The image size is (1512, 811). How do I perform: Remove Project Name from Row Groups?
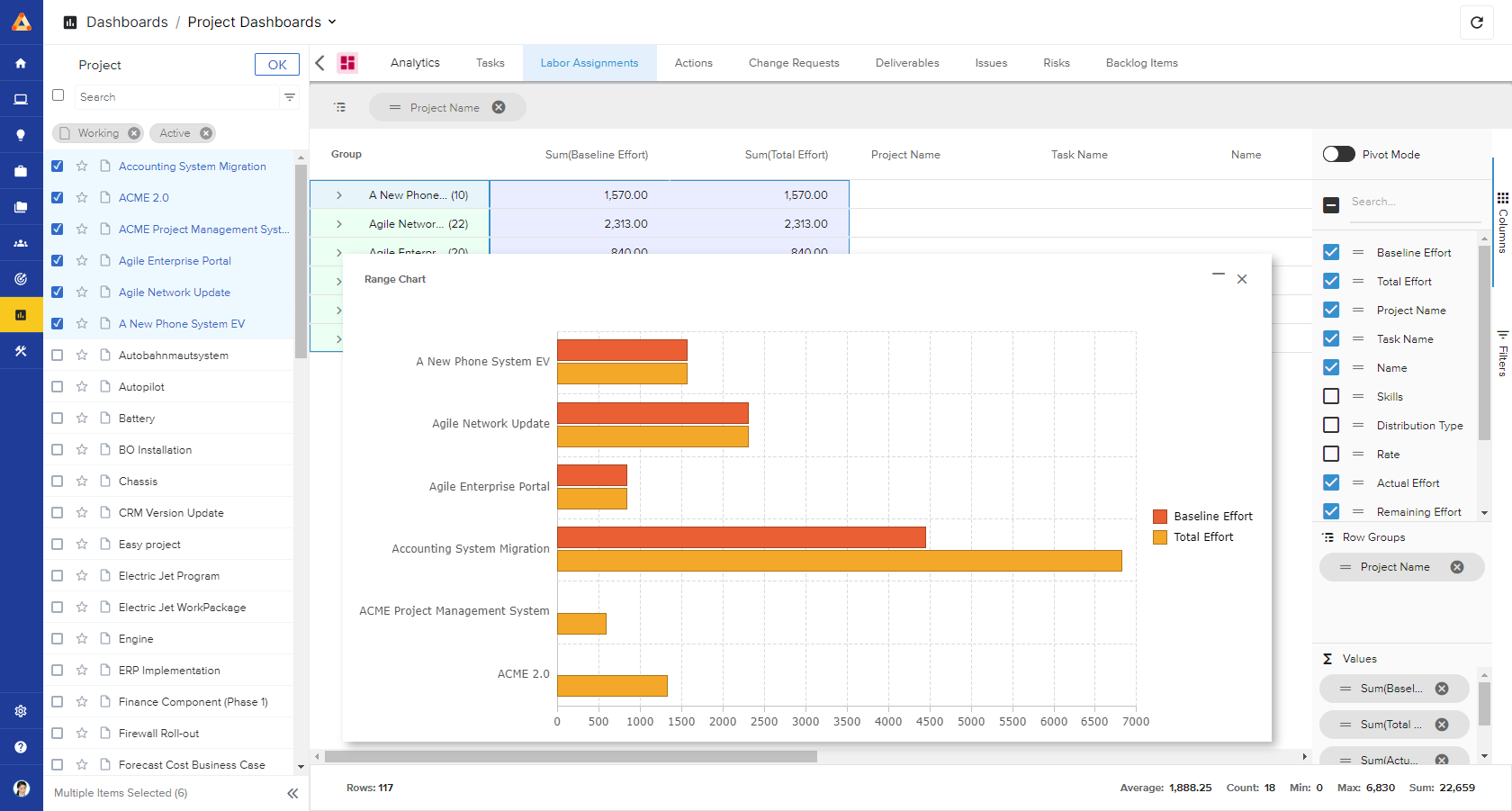click(1457, 567)
